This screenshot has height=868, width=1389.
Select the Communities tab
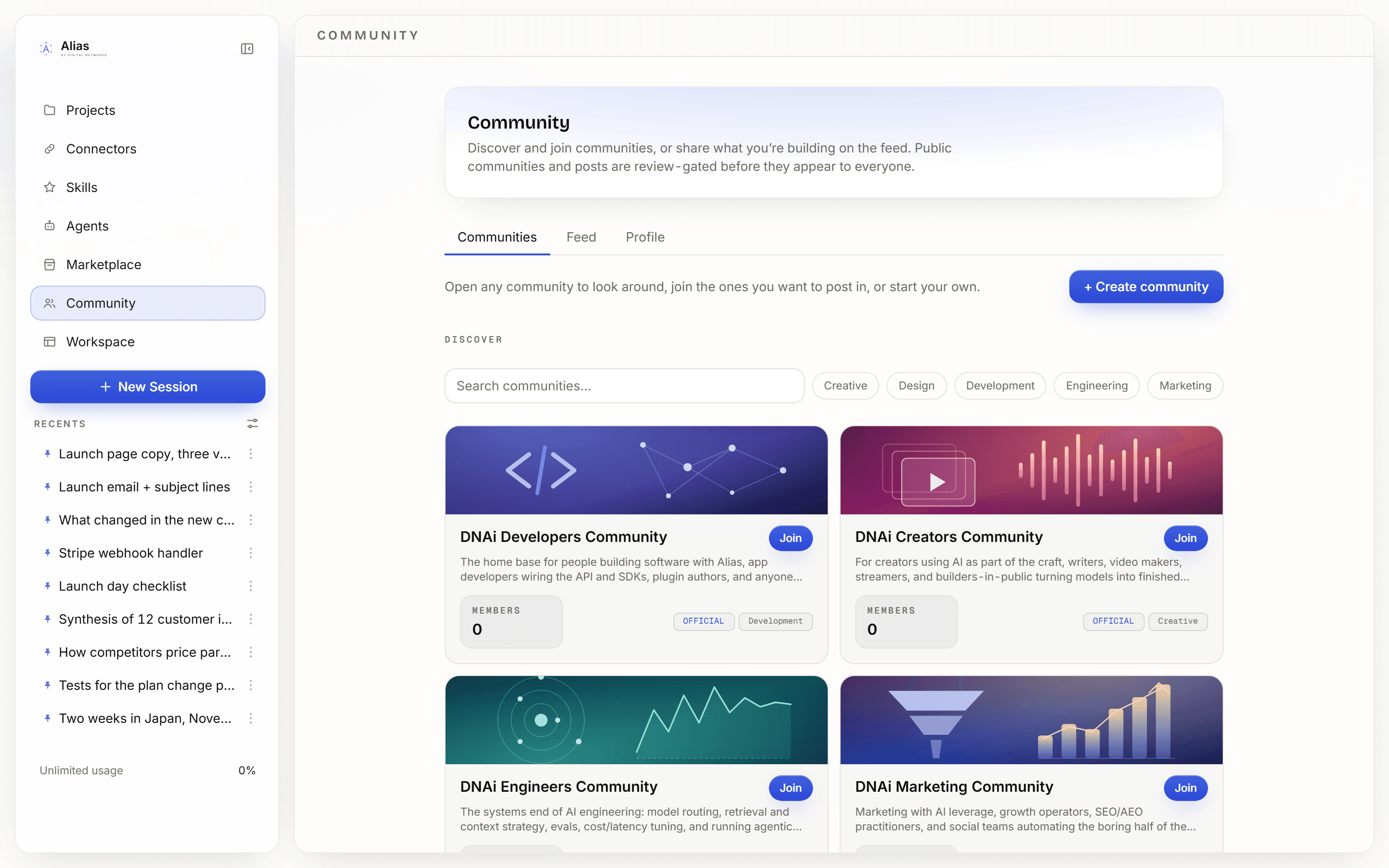(497, 237)
